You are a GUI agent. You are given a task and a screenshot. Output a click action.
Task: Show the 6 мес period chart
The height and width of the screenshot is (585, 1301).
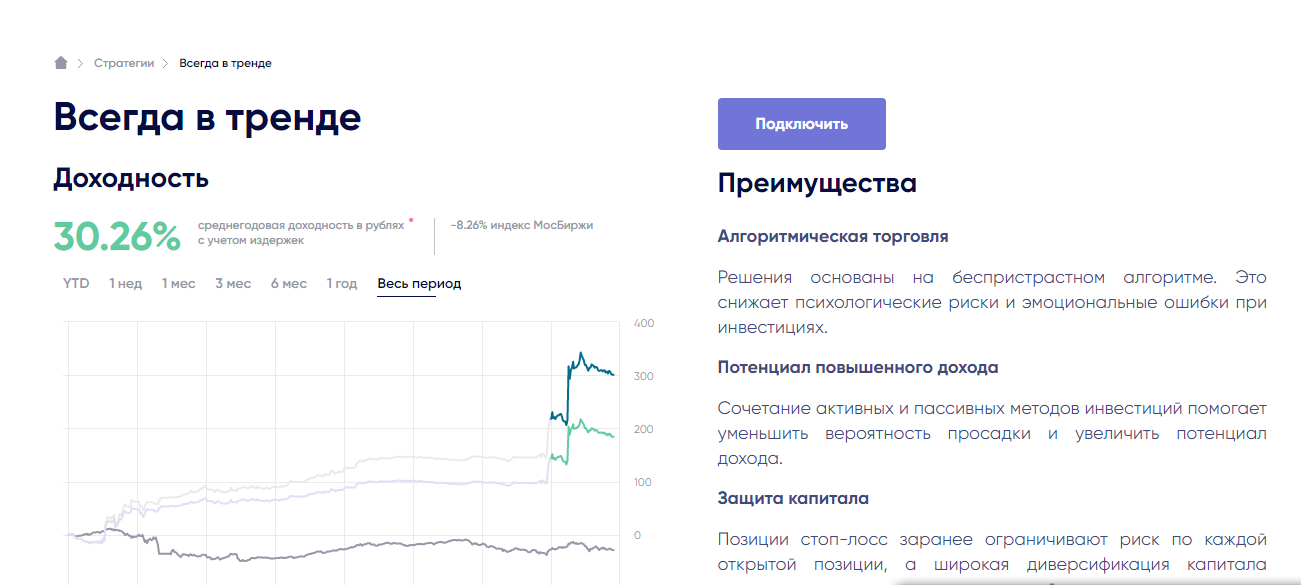click(289, 283)
